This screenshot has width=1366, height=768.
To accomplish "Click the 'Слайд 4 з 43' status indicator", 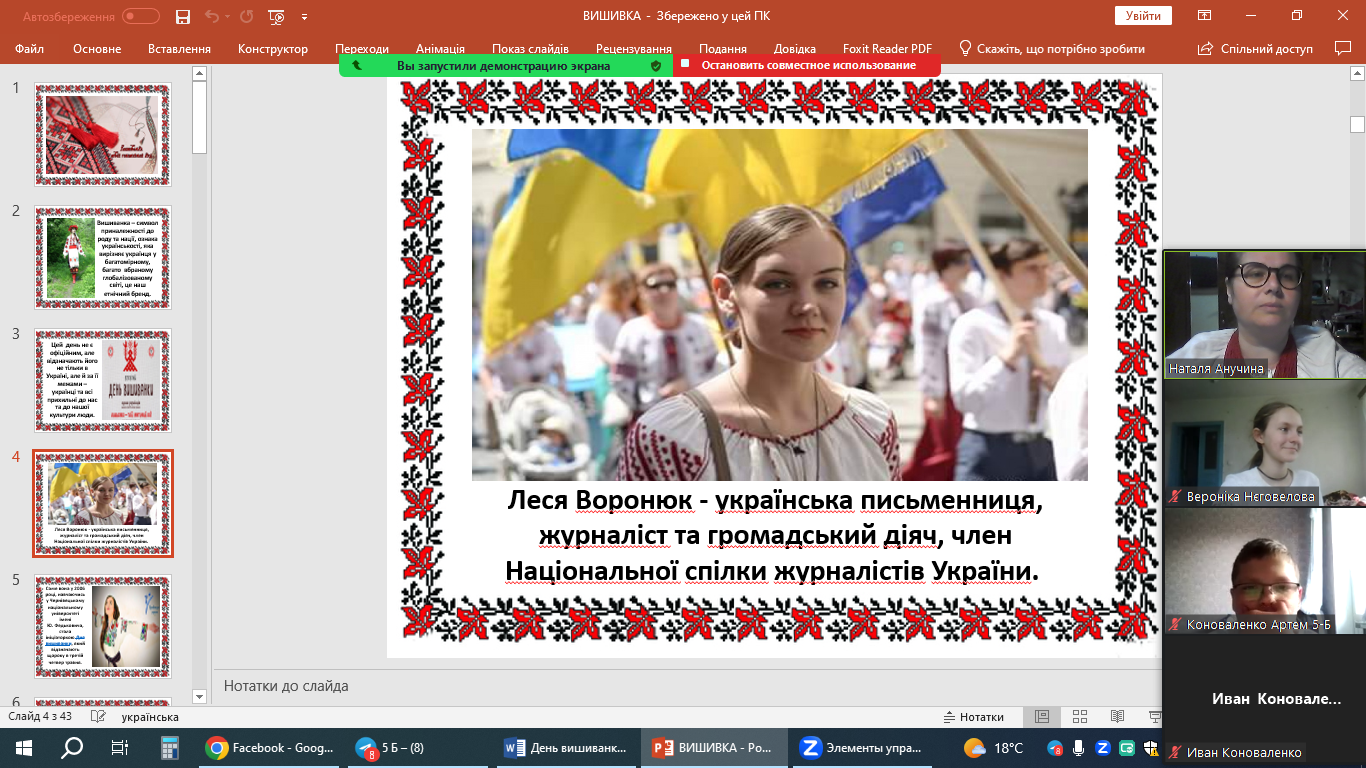I will (x=42, y=717).
